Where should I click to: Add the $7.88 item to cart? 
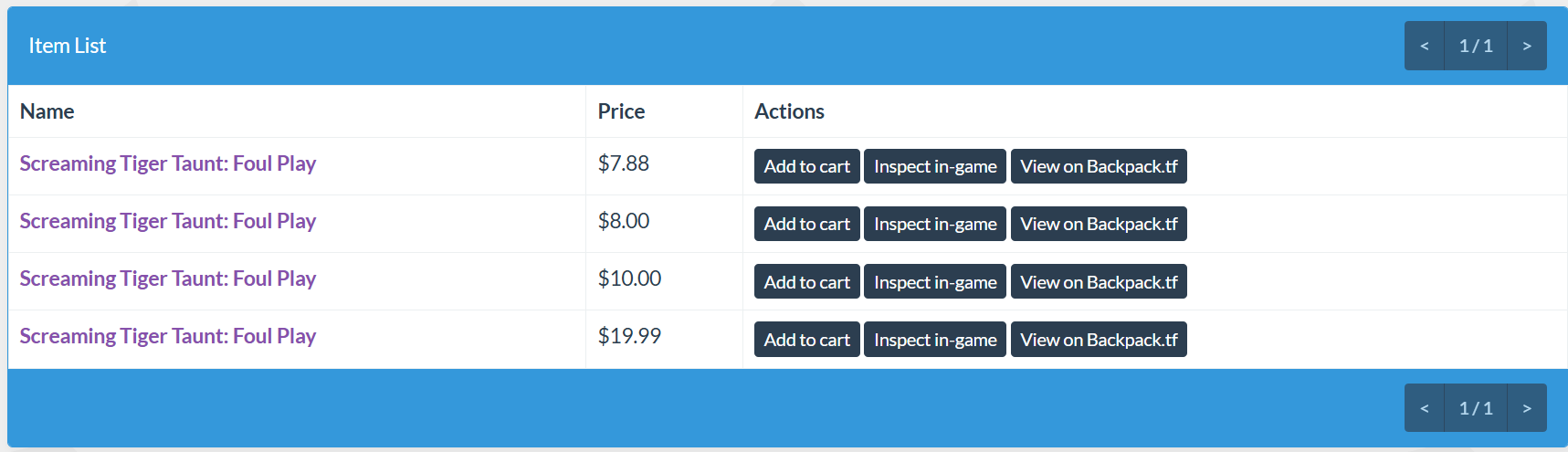[806, 166]
